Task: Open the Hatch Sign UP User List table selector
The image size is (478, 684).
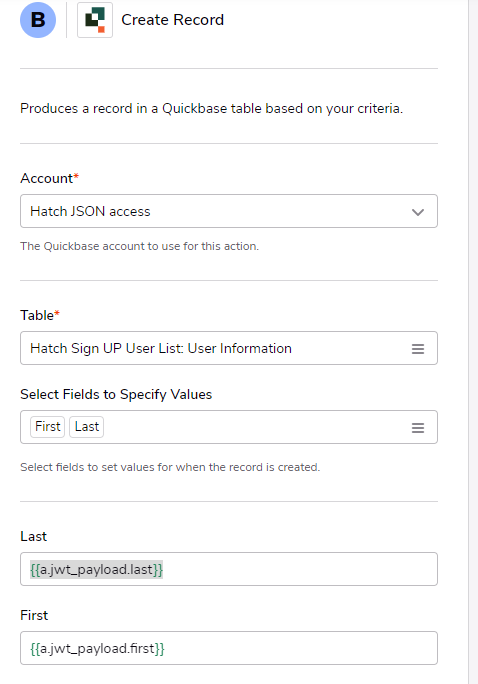Action: 229,348
